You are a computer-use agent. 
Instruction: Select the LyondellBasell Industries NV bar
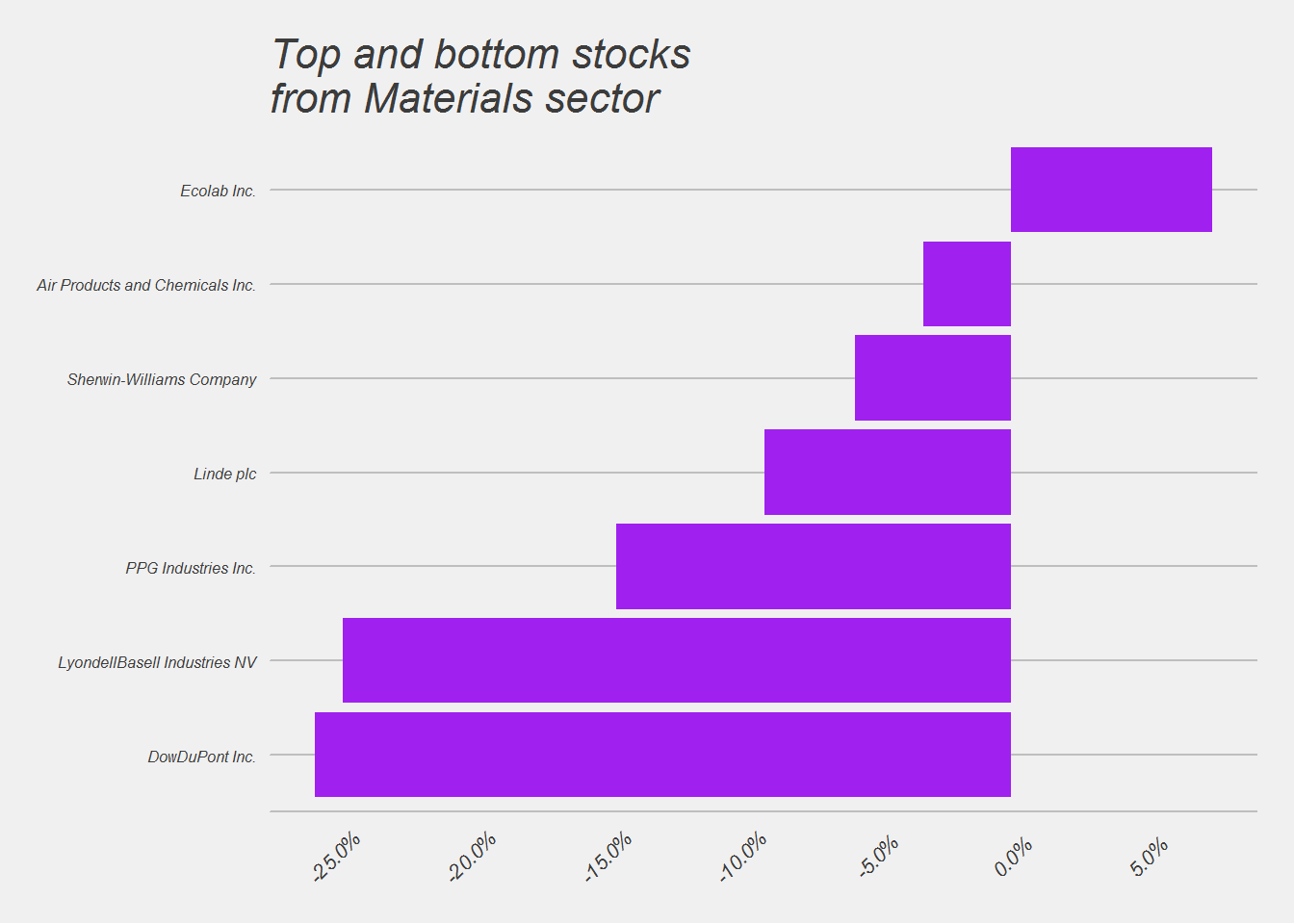(x=677, y=660)
